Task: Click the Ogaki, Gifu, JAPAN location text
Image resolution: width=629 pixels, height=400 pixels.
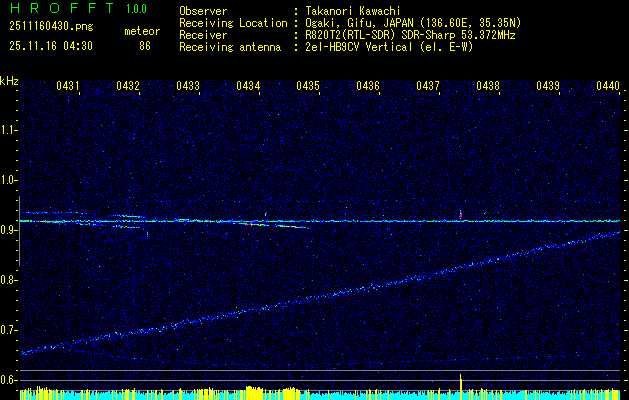Action: click(413, 23)
